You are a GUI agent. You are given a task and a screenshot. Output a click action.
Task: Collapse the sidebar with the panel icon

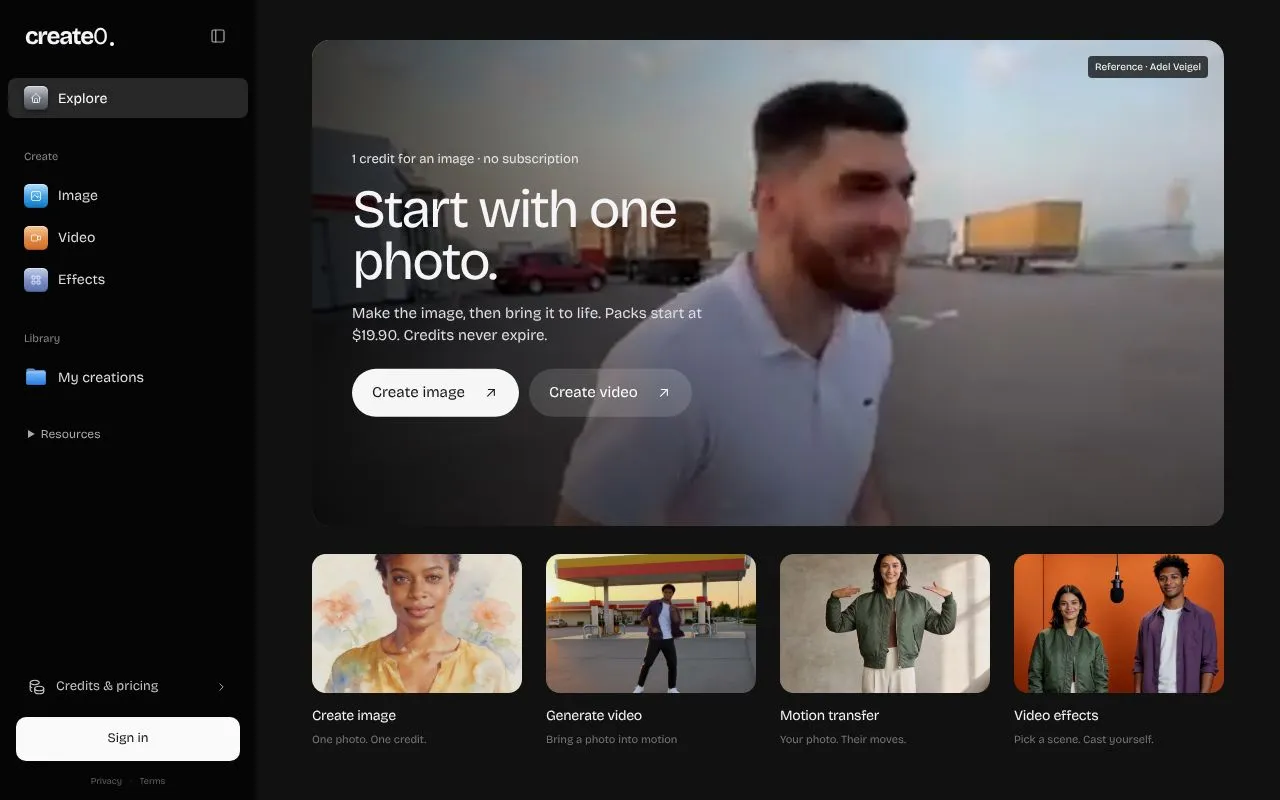(x=218, y=36)
